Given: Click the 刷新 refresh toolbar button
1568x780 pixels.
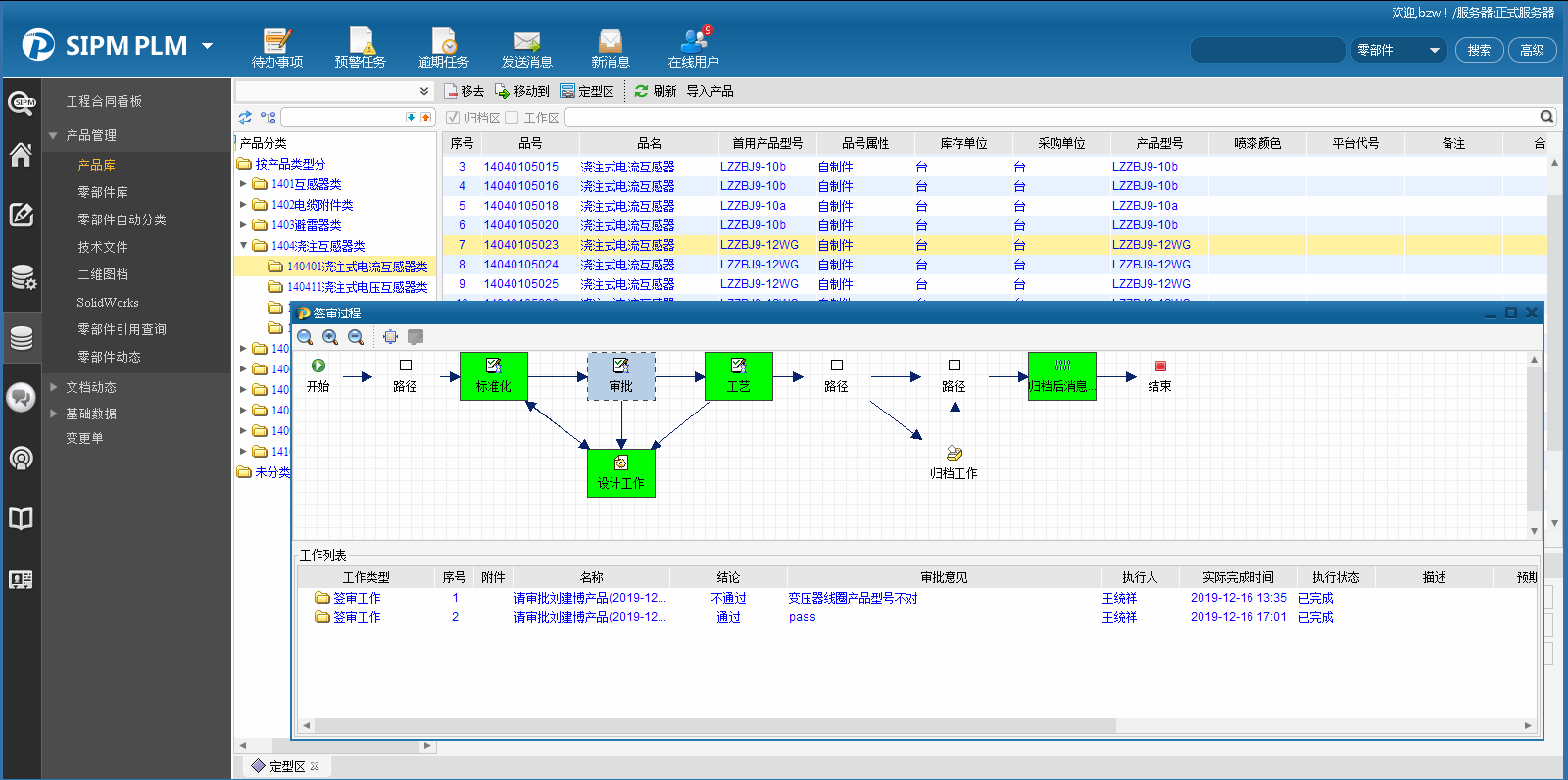Looking at the screenshot, I should click(x=655, y=91).
